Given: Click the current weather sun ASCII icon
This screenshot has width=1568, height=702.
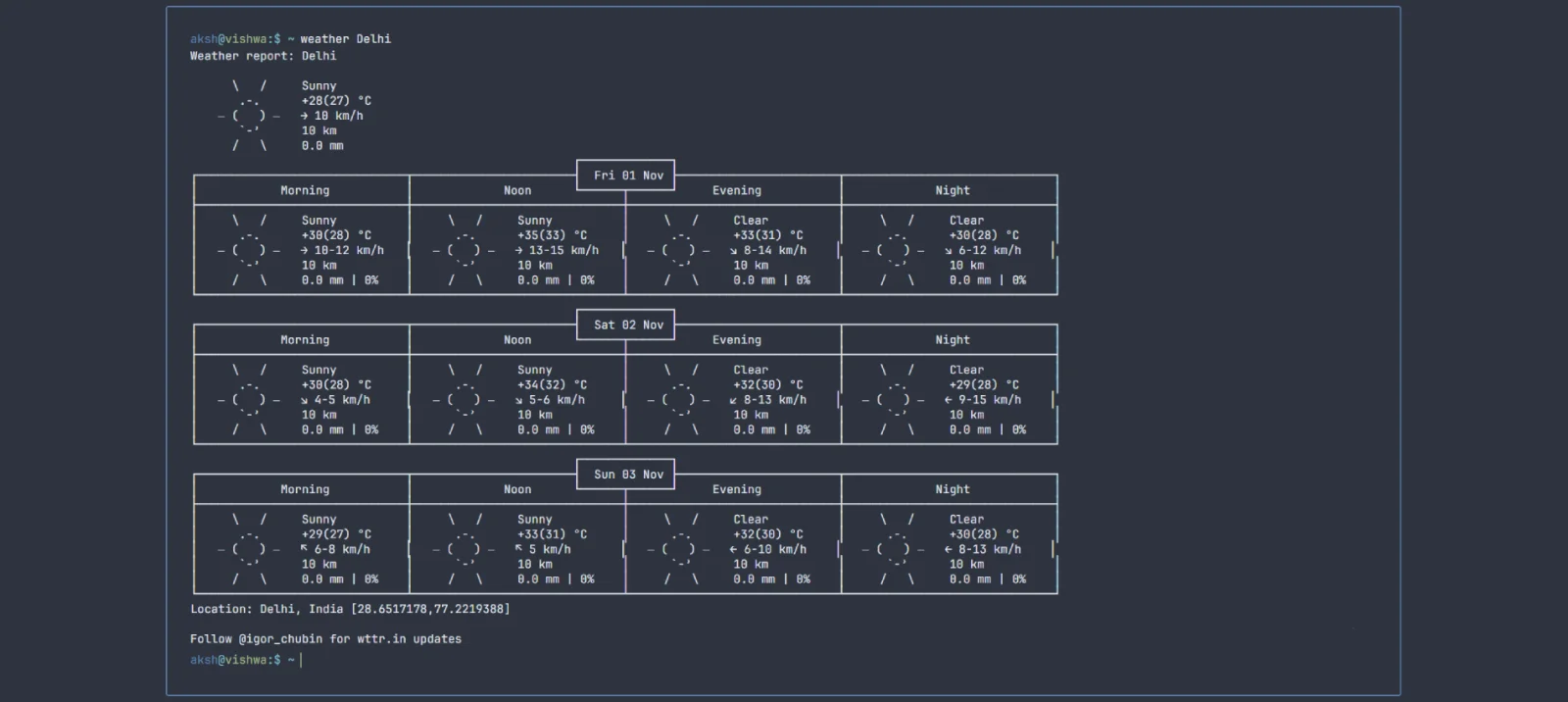Looking at the screenshot, I should click(x=249, y=116).
